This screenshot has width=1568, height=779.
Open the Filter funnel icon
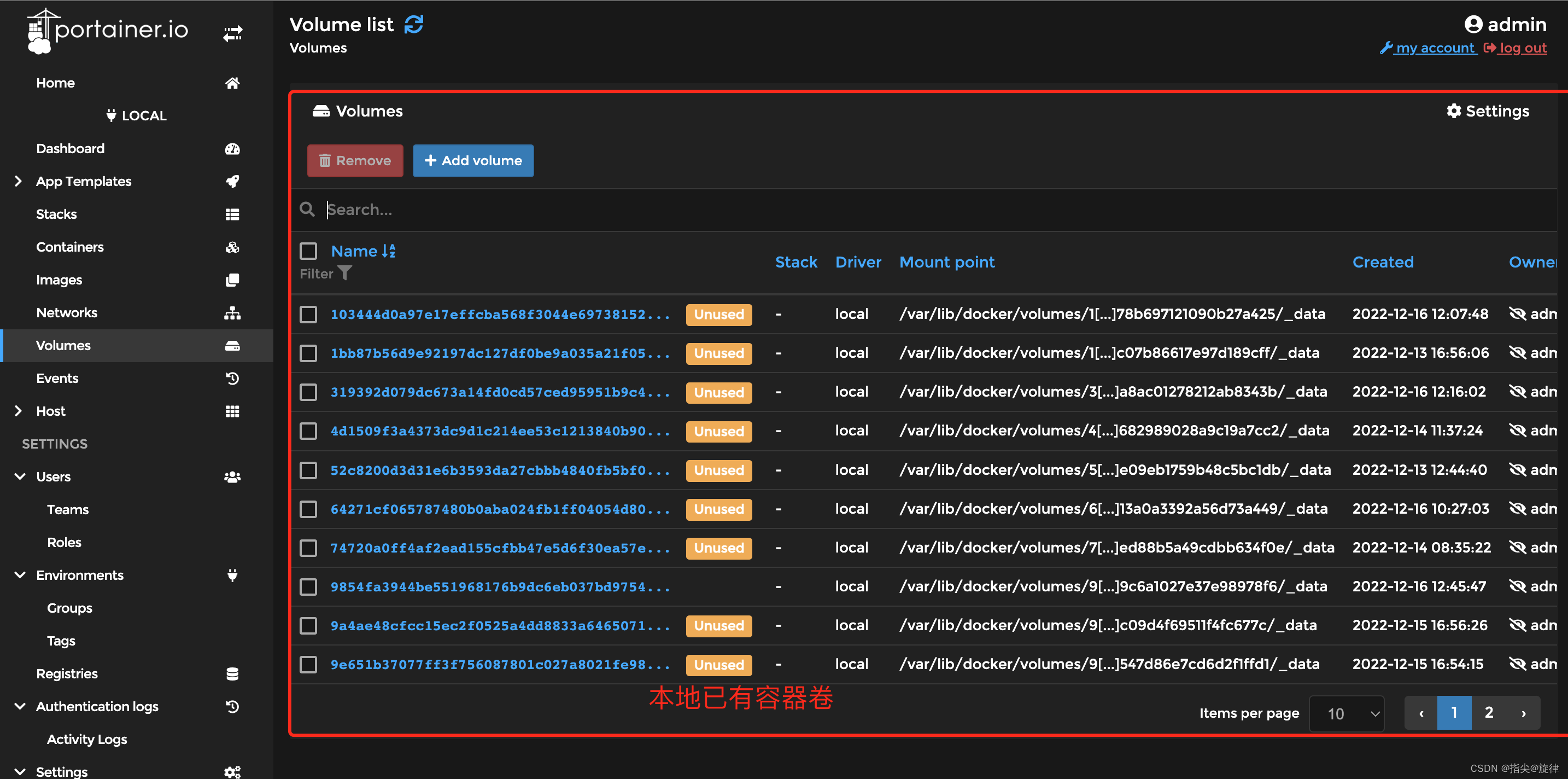pyautogui.click(x=344, y=273)
